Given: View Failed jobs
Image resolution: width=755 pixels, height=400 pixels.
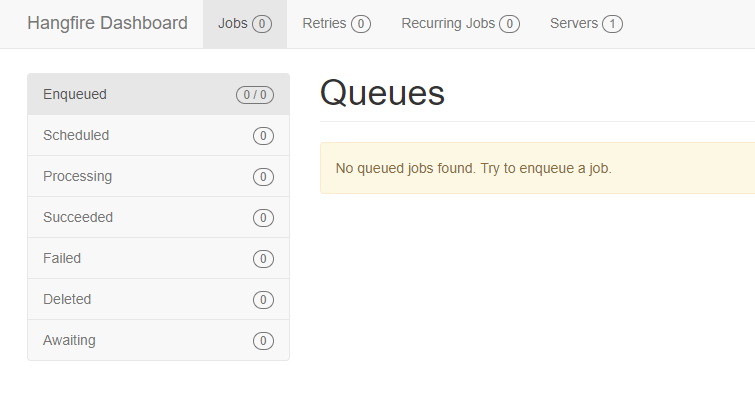Looking at the screenshot, I should [x=158, y=258].
